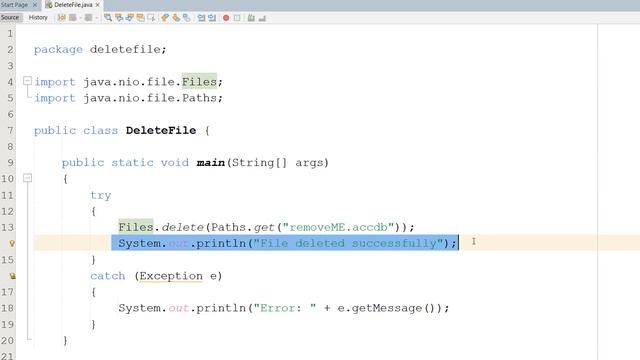Collapse the main method fold at line 10
Image resolution: width=640 pixels, height=360 pixels.
coord(27,178)
